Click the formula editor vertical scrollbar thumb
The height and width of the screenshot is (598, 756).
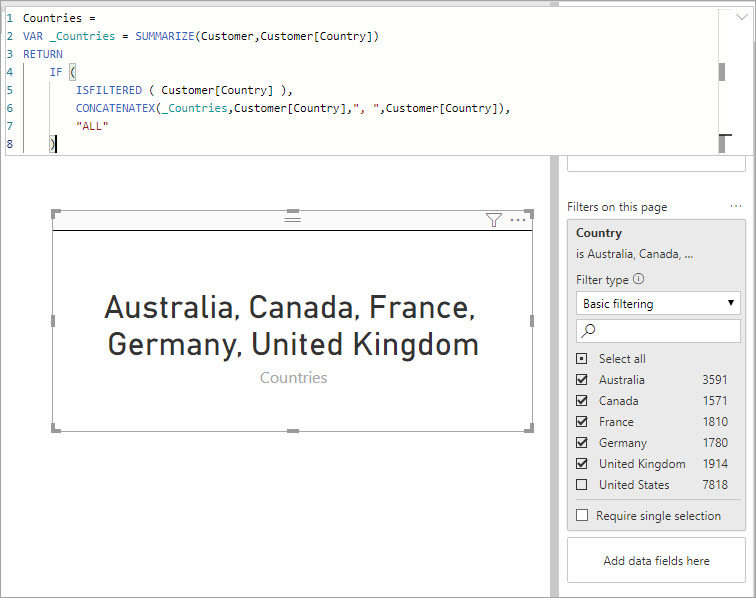(722, 72)
